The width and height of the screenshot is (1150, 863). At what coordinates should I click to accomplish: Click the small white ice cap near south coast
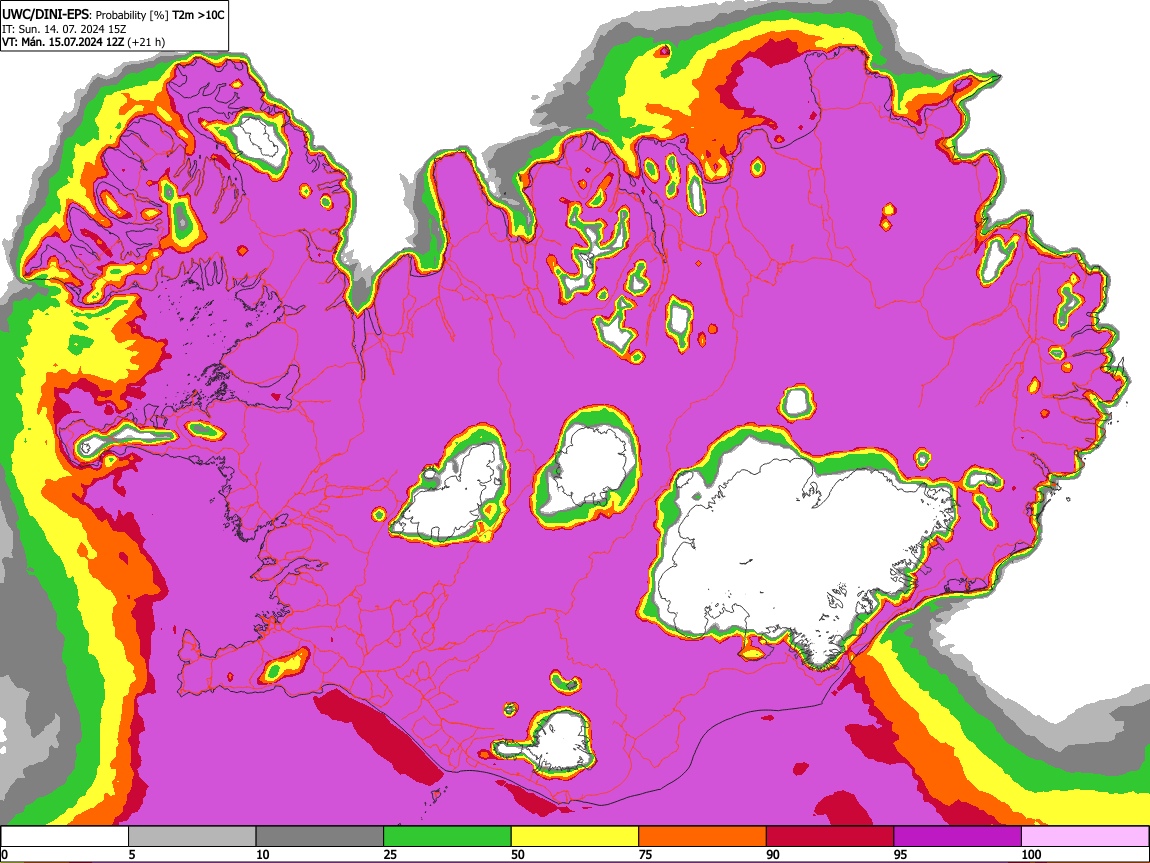pos(561,743)
